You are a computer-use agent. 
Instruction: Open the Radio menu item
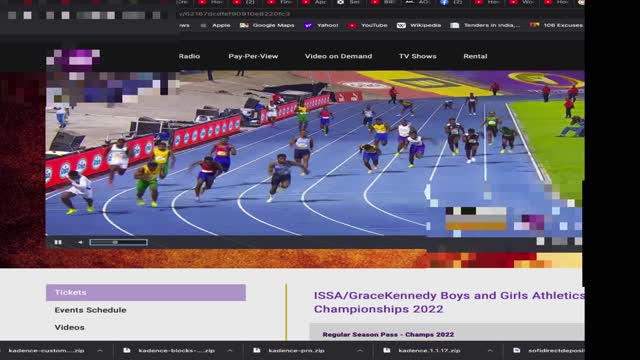coord(189,56)
